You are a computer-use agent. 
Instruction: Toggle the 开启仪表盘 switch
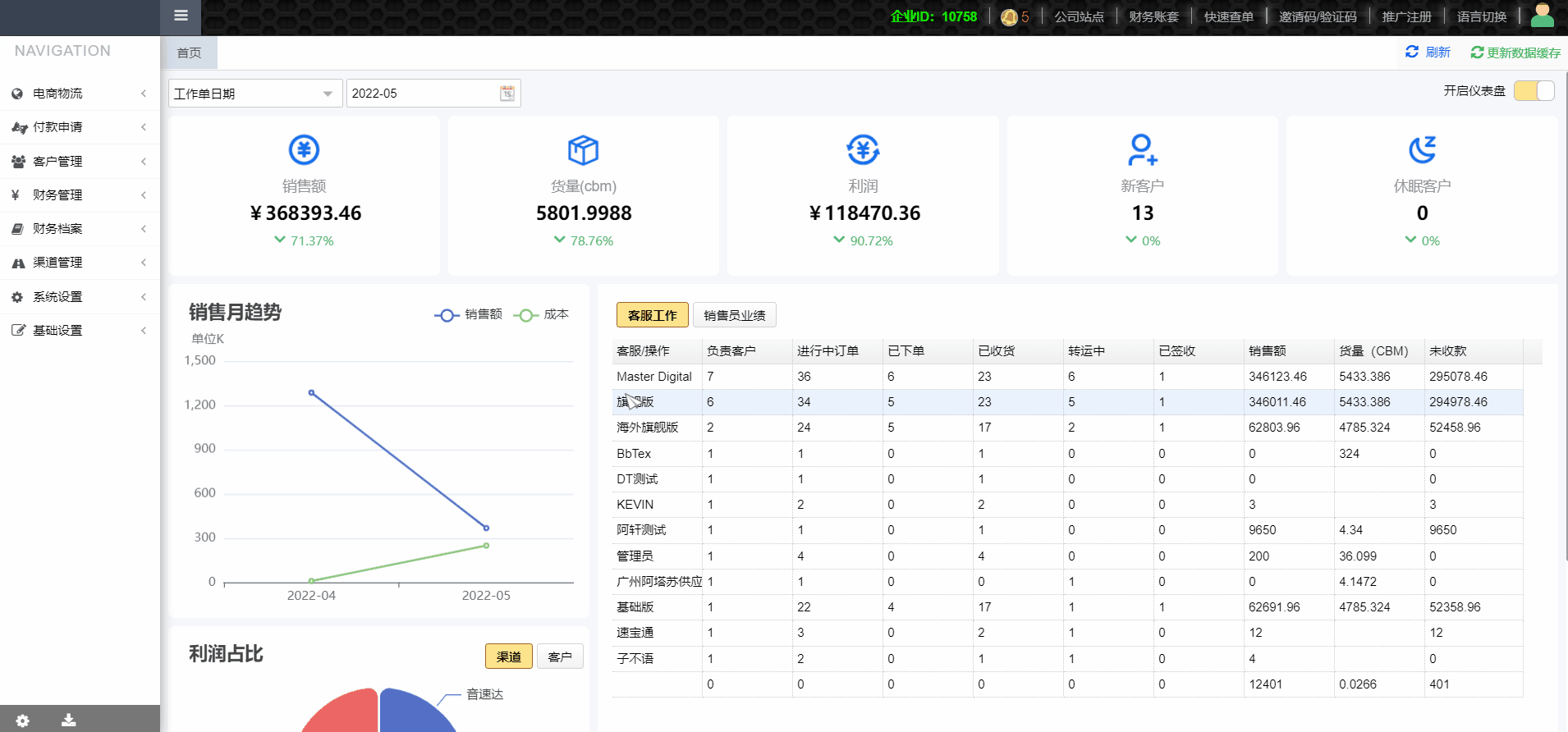click(1534, 91)
